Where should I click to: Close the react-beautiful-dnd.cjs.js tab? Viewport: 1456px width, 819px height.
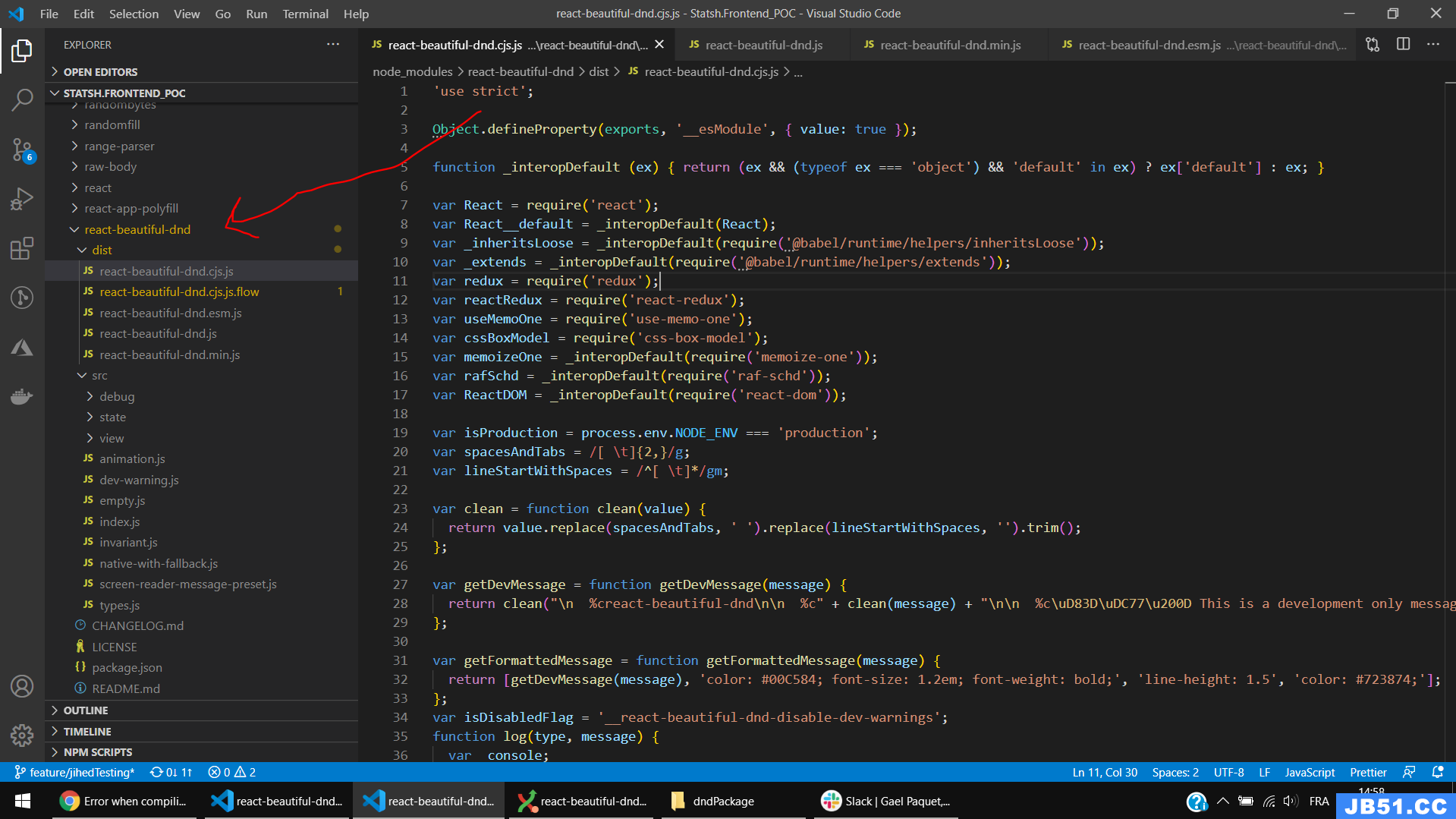click(x=659, y=45)
